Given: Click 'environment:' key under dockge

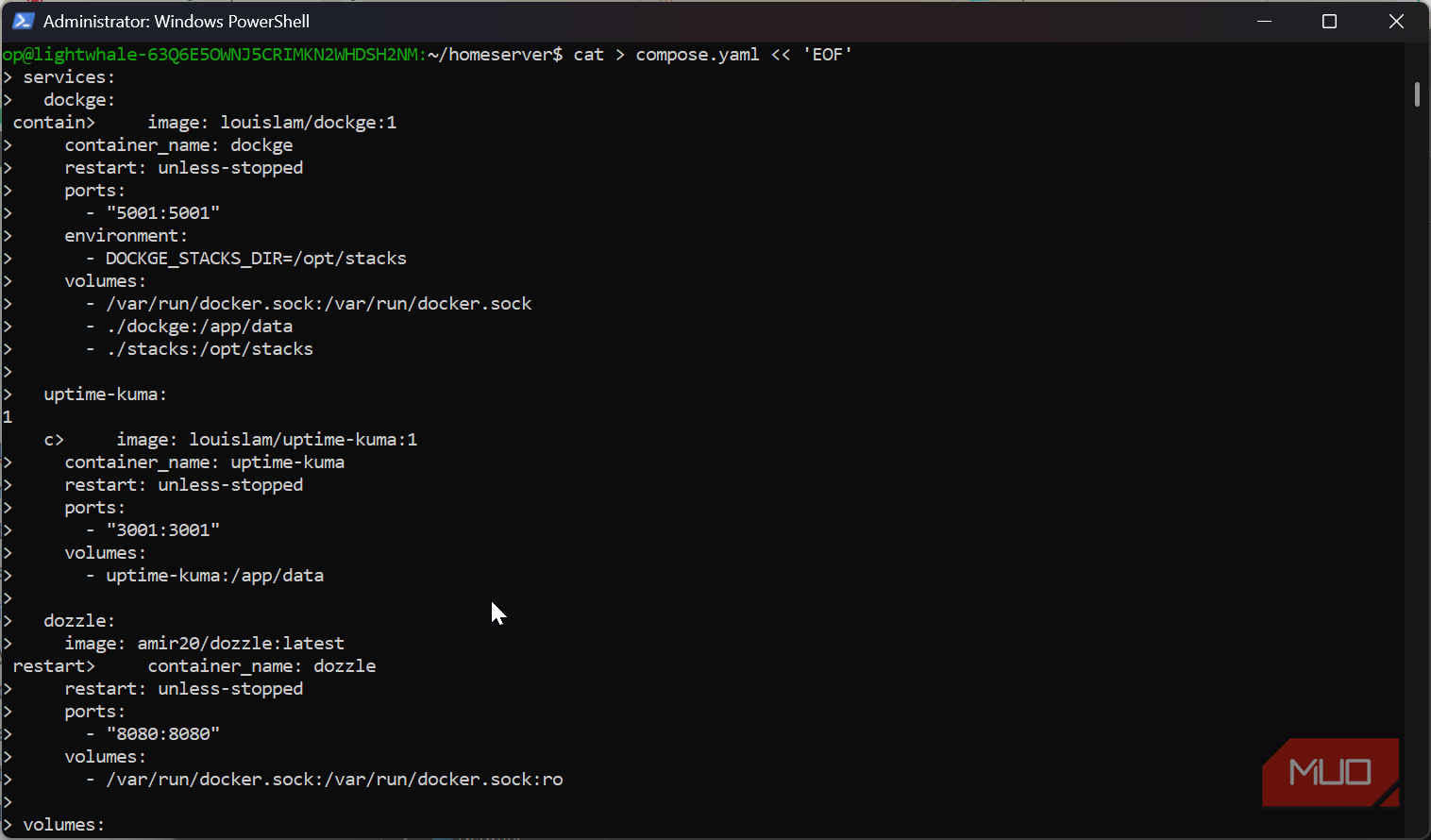Looking at the screenshot, I should tap(126, 236).
